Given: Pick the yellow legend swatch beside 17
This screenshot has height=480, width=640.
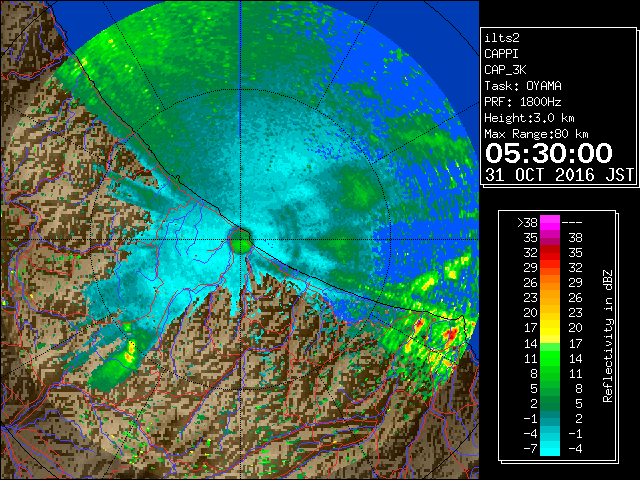Looking at the screenshot, I should [x=550, y=328].
